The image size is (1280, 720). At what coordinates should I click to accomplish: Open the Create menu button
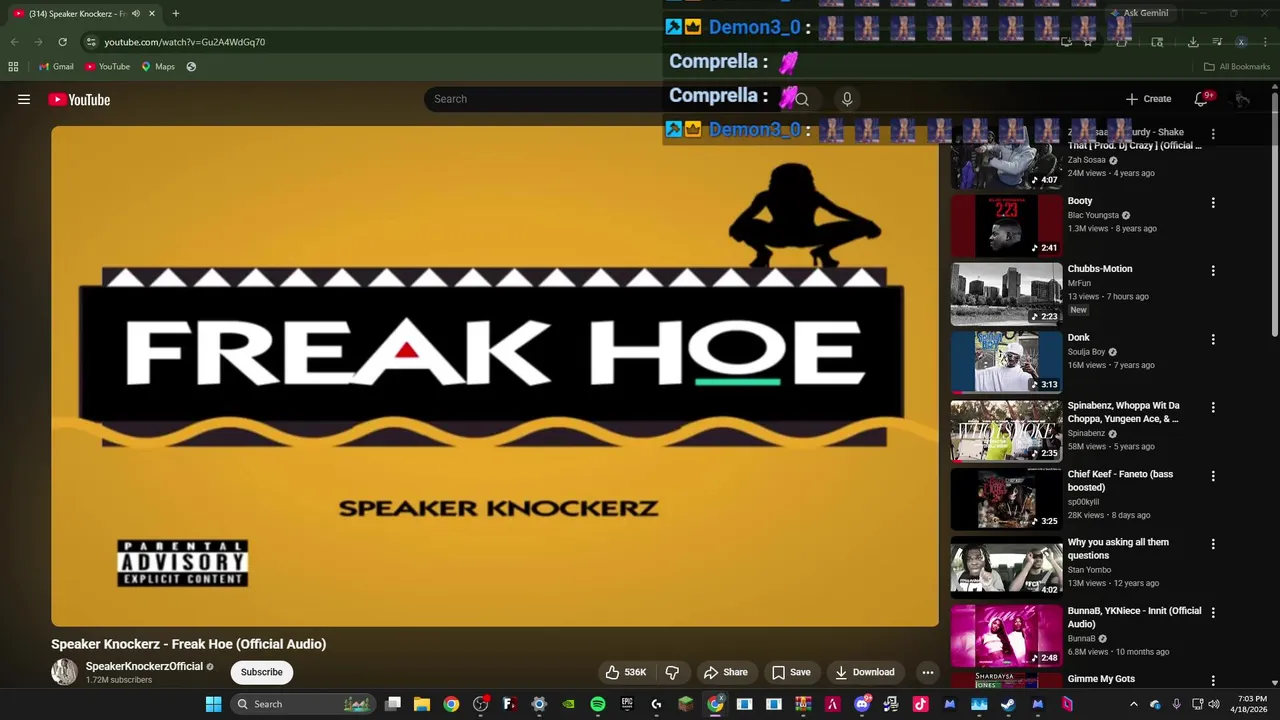coord(1148,99)
